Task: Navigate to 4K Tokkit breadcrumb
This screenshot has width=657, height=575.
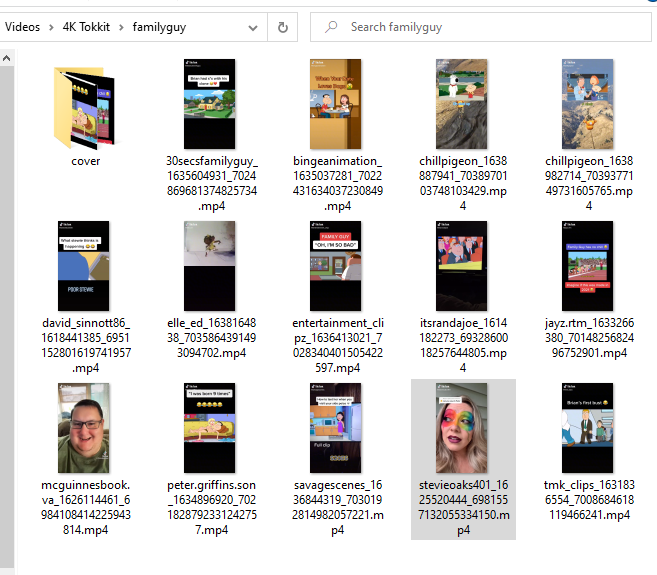Action: point(84,27)
